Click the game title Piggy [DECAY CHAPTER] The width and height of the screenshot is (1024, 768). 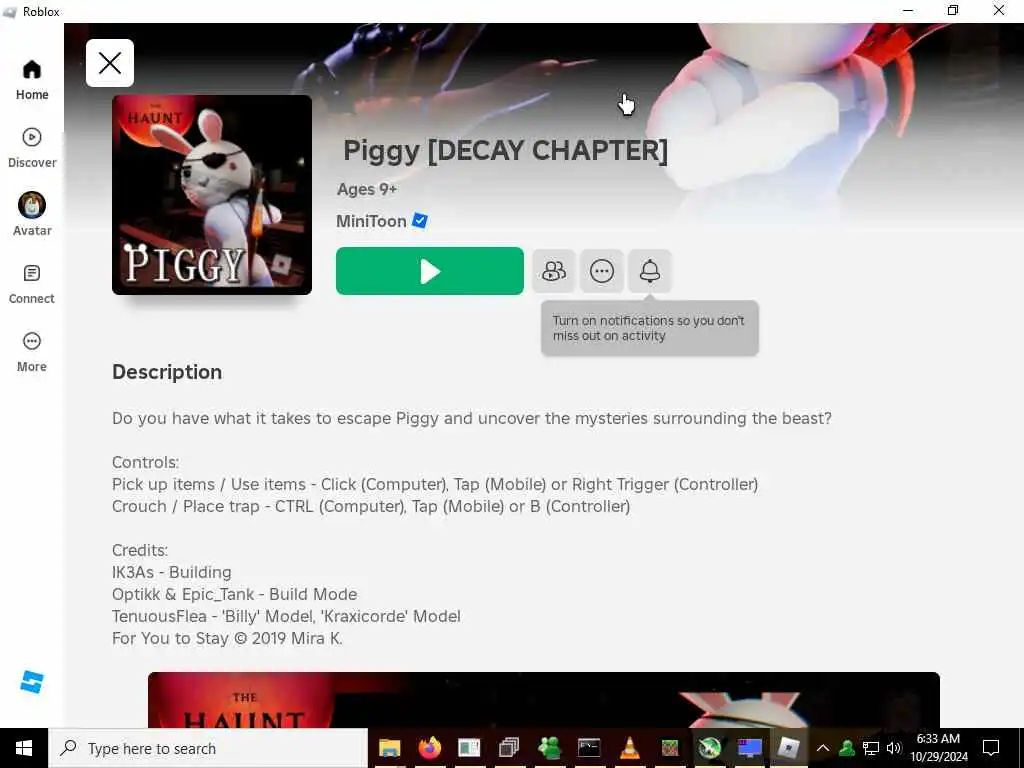505,151
